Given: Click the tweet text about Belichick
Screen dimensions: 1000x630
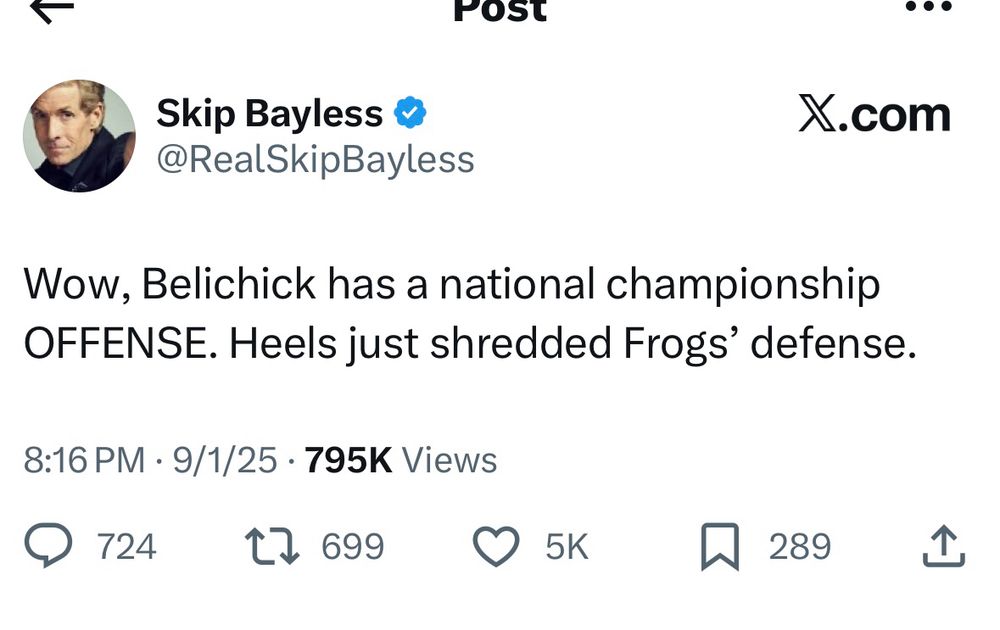Looking at the screenshot, I should [x=471, y=314].
